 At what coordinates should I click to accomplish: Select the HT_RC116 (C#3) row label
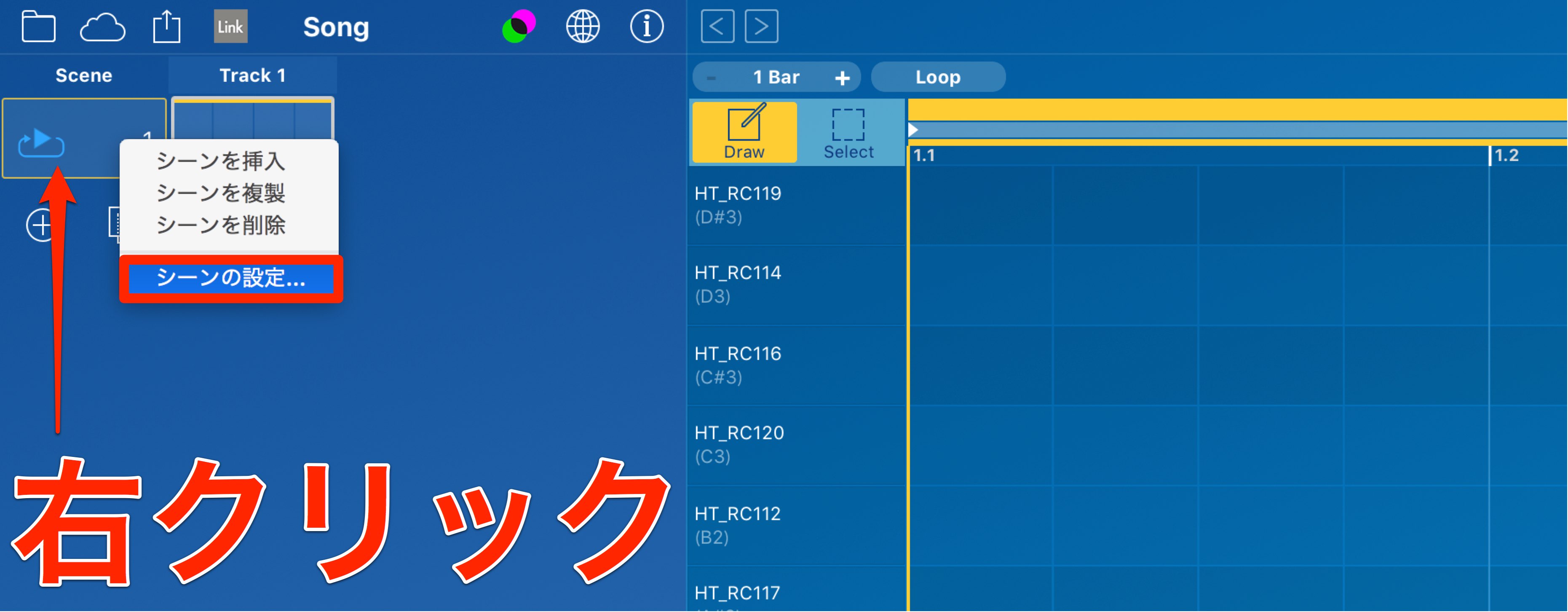pyautogui.click(x=796, y=365)
